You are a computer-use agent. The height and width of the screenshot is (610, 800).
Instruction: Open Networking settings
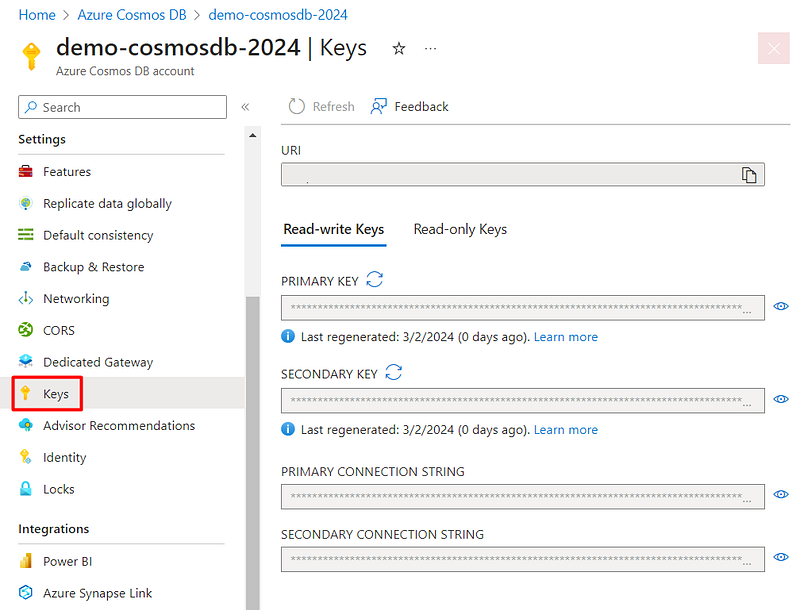(x=76, y=299)
